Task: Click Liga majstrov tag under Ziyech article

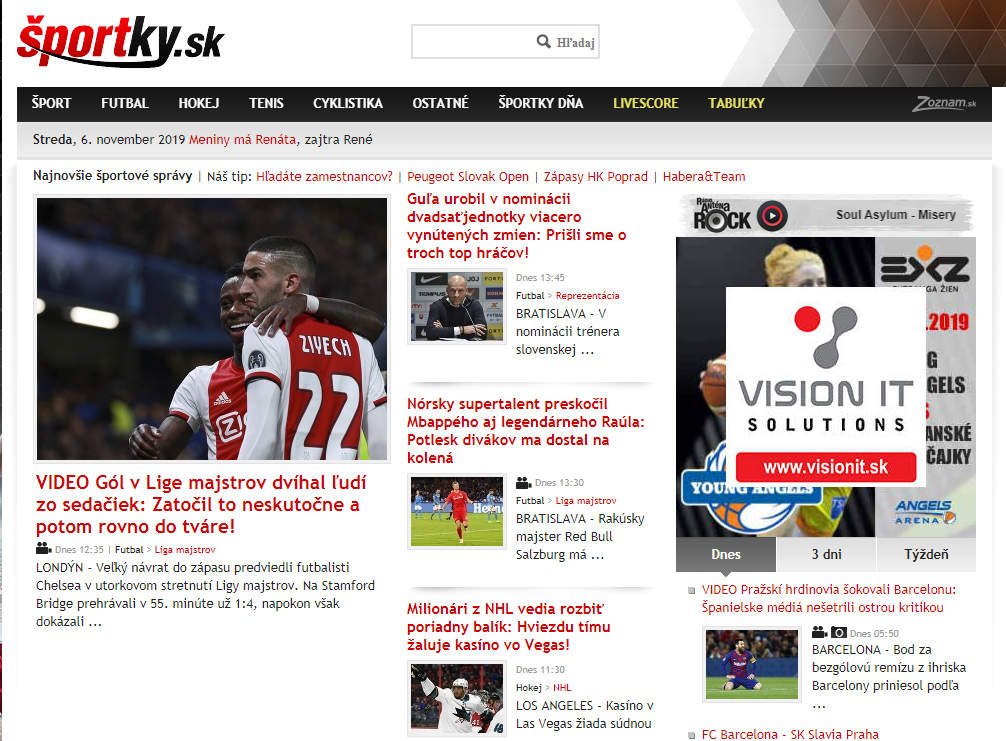Action: [x=185, y=550]
